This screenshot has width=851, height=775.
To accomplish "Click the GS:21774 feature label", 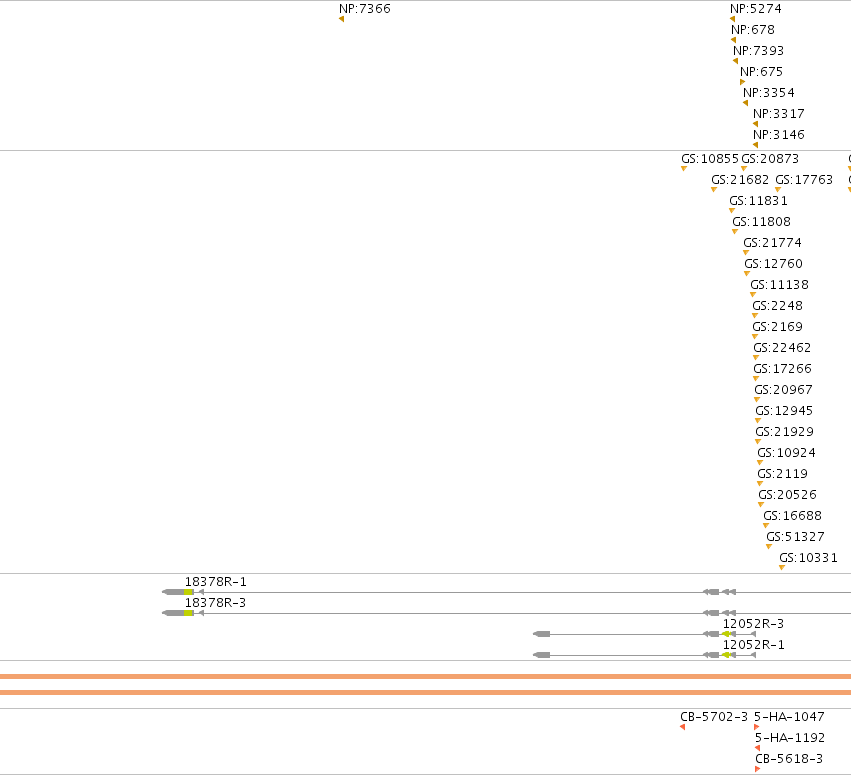I will (x=772, y=243).
